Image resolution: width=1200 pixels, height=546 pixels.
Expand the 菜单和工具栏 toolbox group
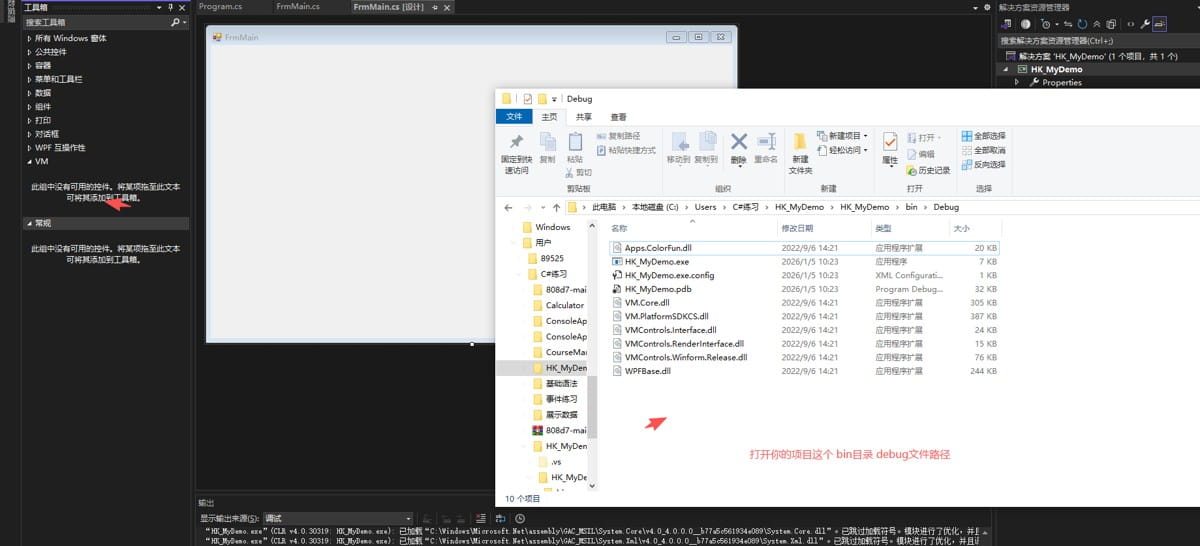pos(29,79)
